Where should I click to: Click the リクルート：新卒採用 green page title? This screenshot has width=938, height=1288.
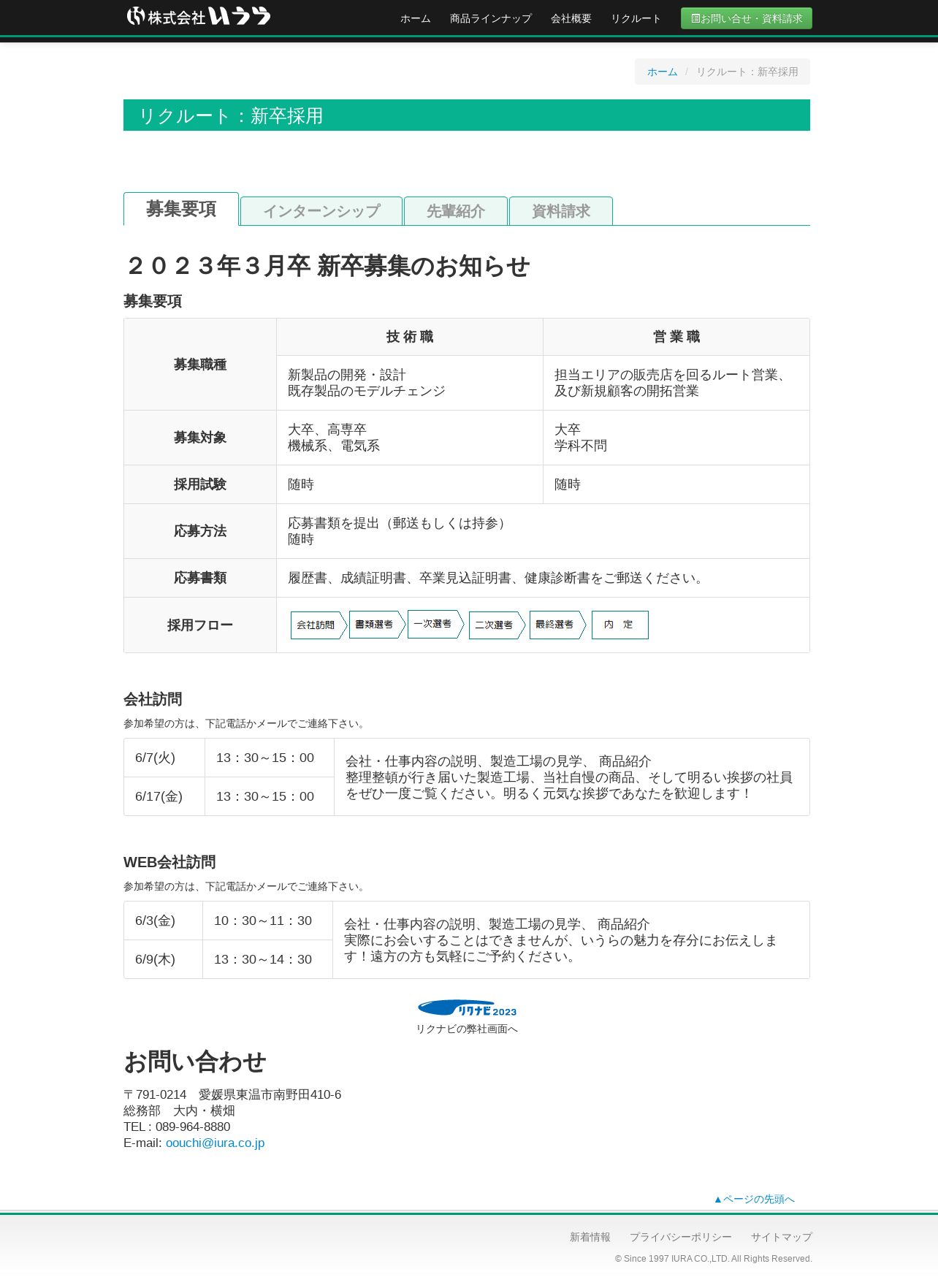coord(467,115)
